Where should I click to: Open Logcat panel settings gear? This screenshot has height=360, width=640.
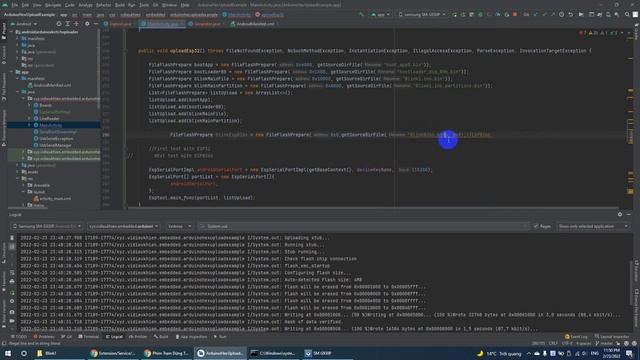click(x=620, y=214)
